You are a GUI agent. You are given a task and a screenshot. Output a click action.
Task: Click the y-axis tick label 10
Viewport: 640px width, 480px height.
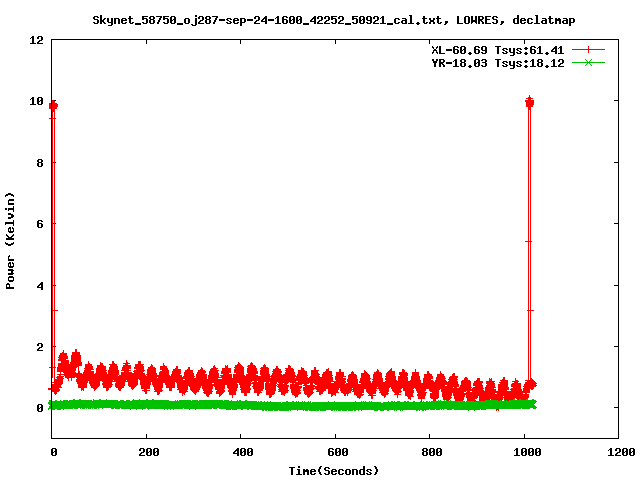pyautogui.click(x=36, y=101)
